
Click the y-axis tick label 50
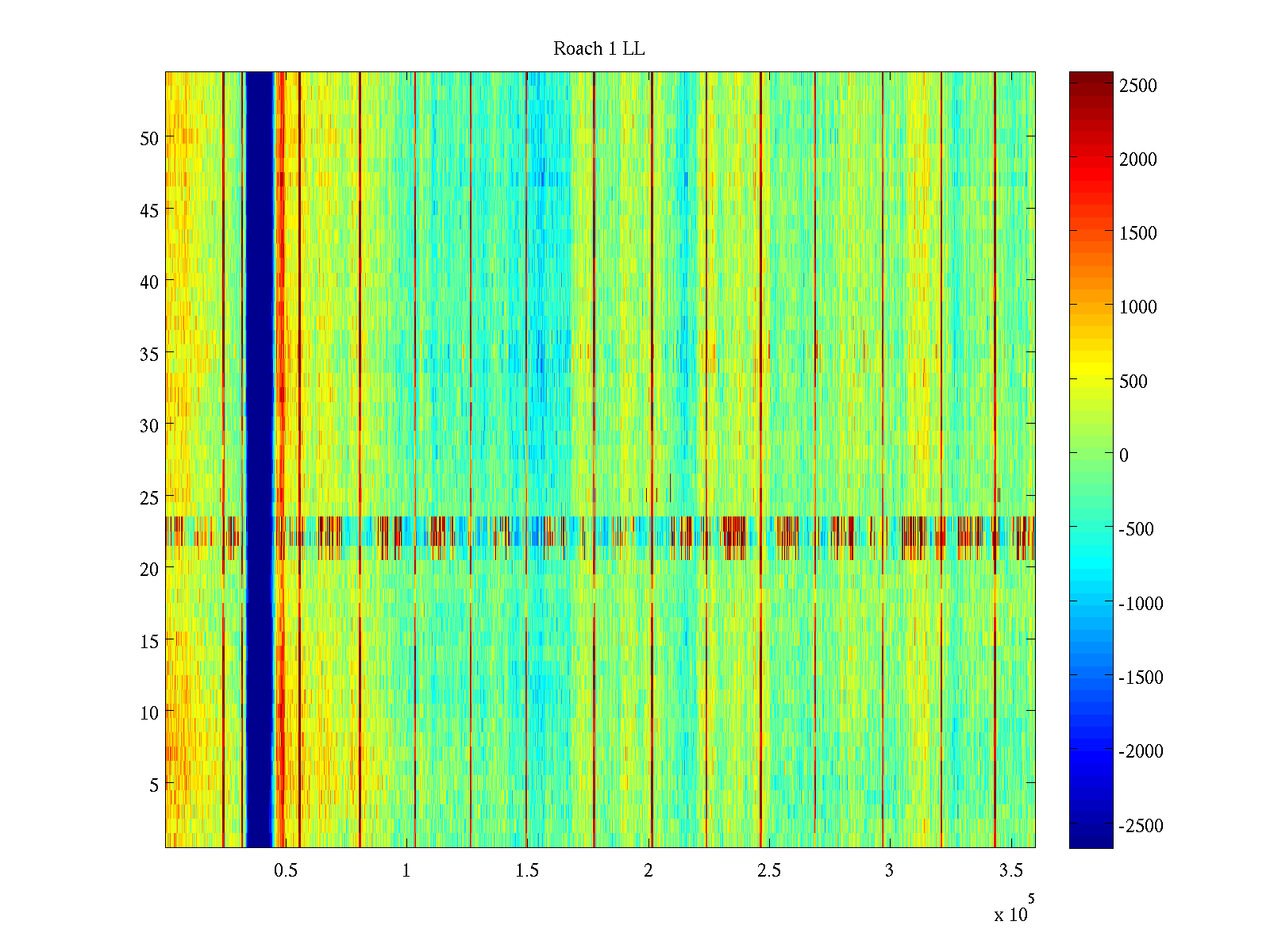coord(149,139)
